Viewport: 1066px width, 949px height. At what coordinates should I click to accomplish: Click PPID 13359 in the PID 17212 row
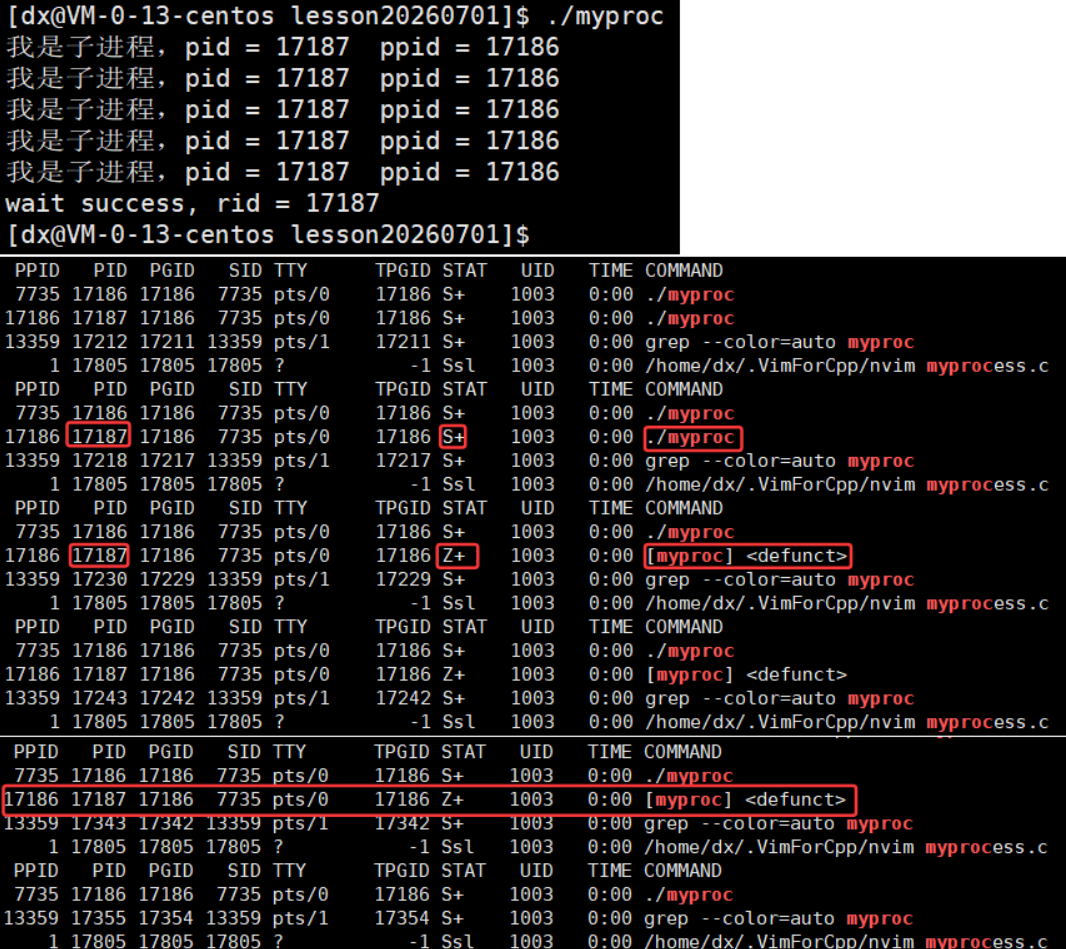(32, 342)
